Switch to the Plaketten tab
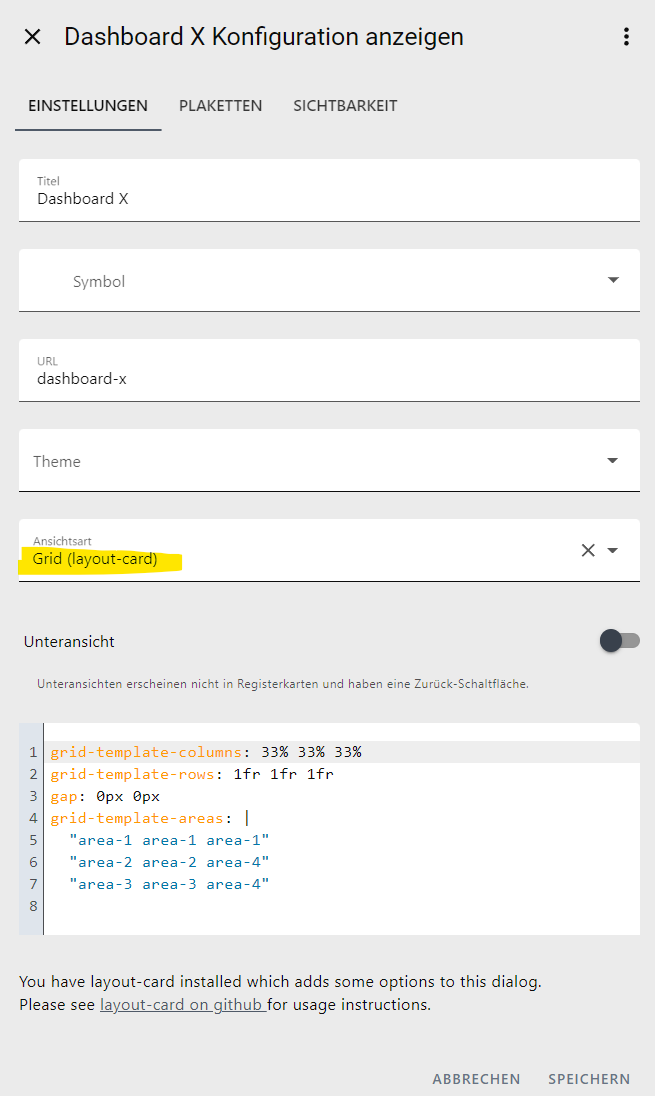Viewport: 655px width, 1096px height. pos(220,106)
